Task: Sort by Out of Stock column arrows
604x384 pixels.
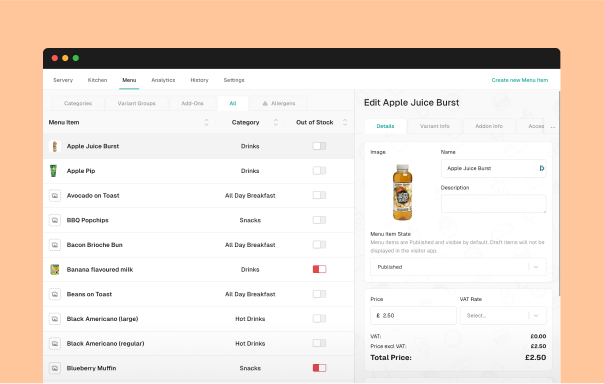Action: click(x=345, y=122)
